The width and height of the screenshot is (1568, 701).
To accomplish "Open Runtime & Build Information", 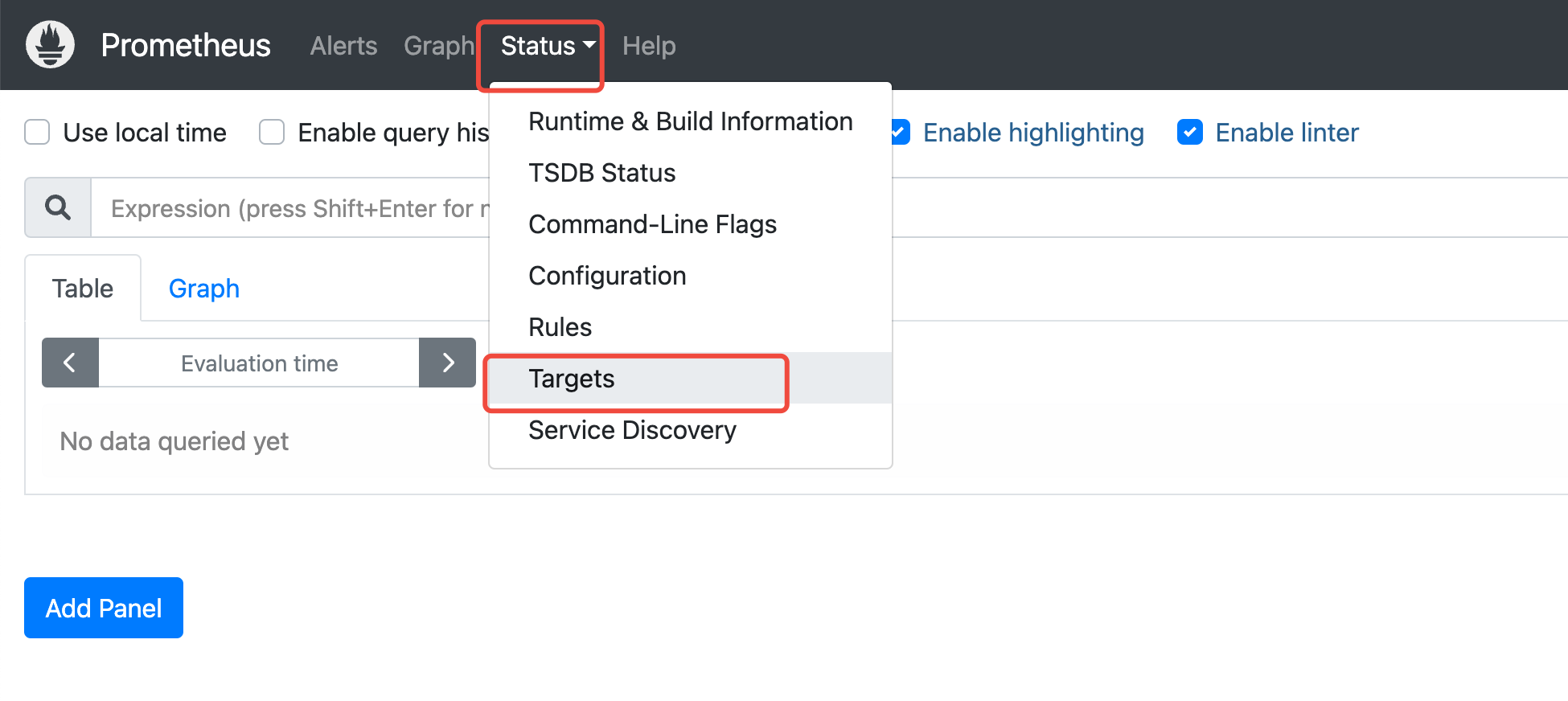I will pyautogui.click(x=691, y=121).
